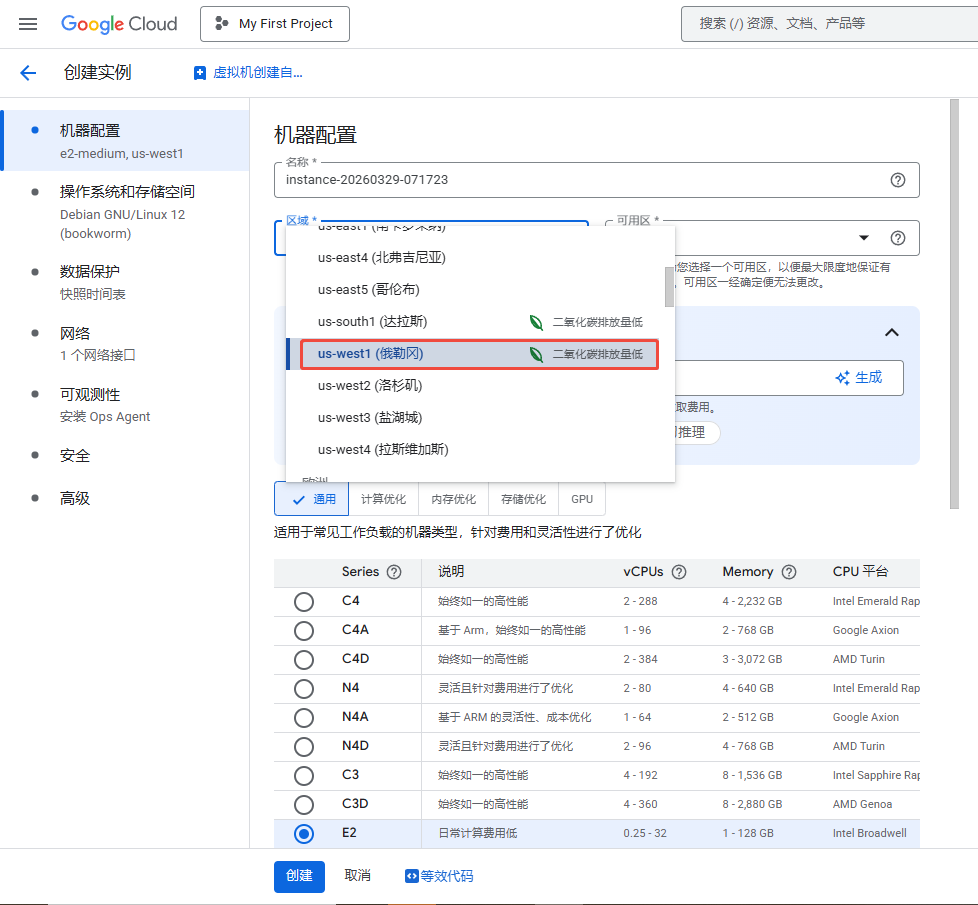The height and width of the screenshot is (905, 978).
Task: Click the search resources input field
Action: coord(830,24)
